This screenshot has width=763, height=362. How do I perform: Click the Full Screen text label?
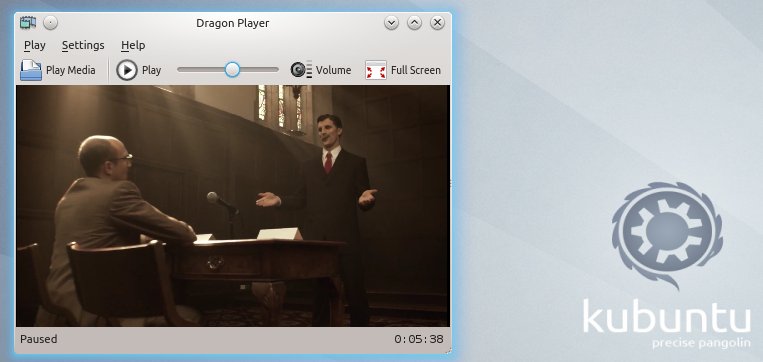(x=416, y=70)
